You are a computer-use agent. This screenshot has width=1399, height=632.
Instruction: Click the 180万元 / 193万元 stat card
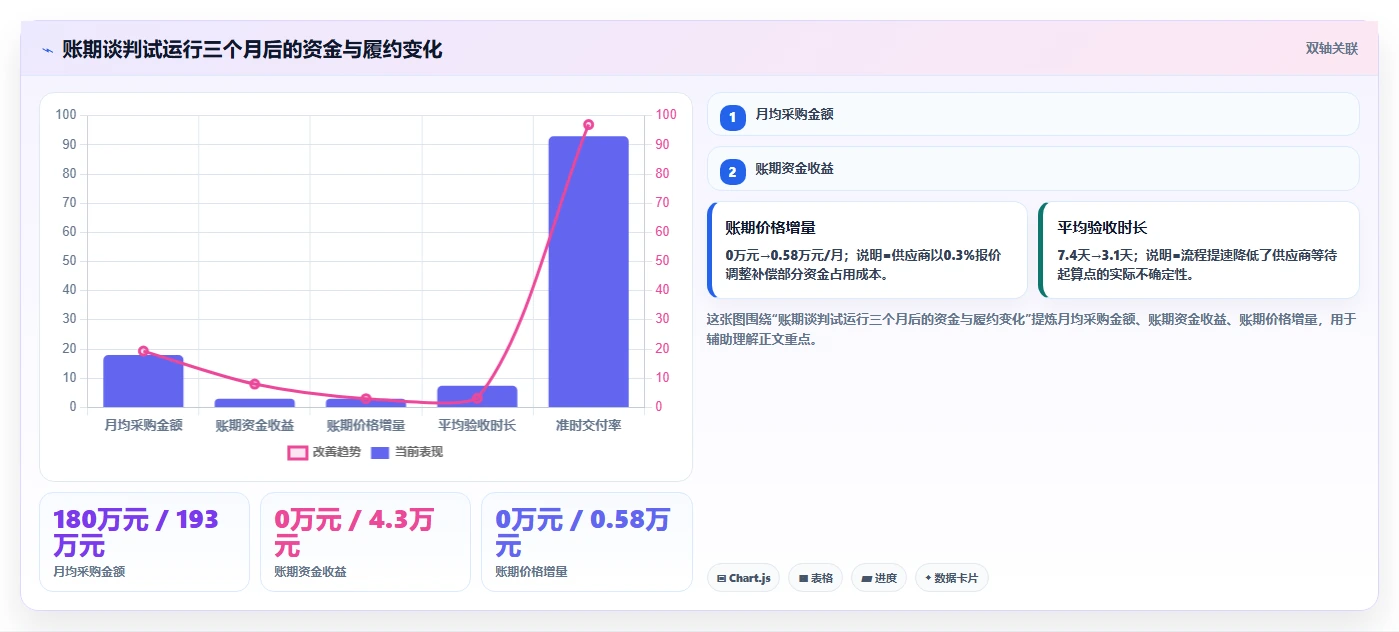(x=144, y=542)
